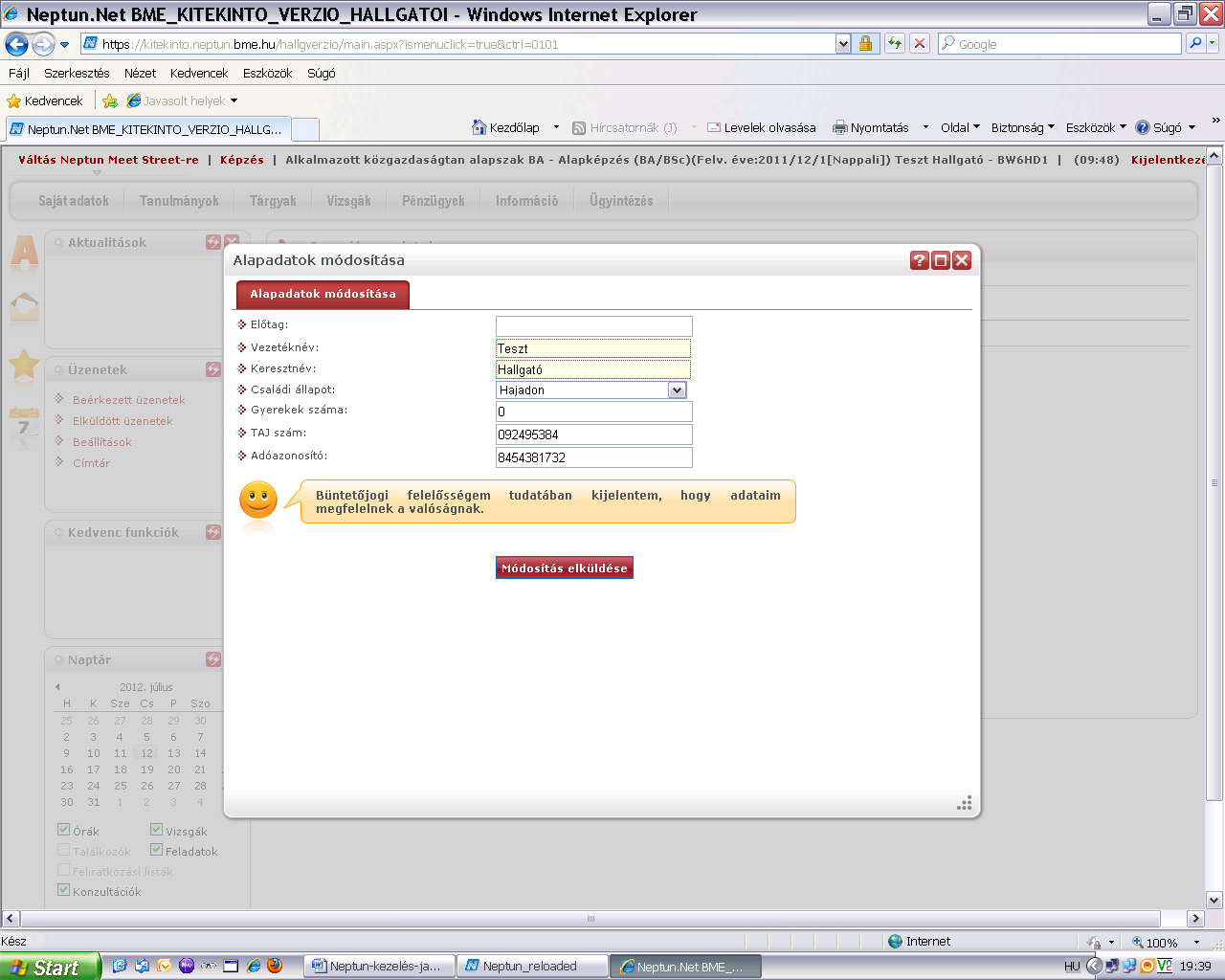
Task: Open the recent pages dropdown beside Forward
Action: [65, 44]
